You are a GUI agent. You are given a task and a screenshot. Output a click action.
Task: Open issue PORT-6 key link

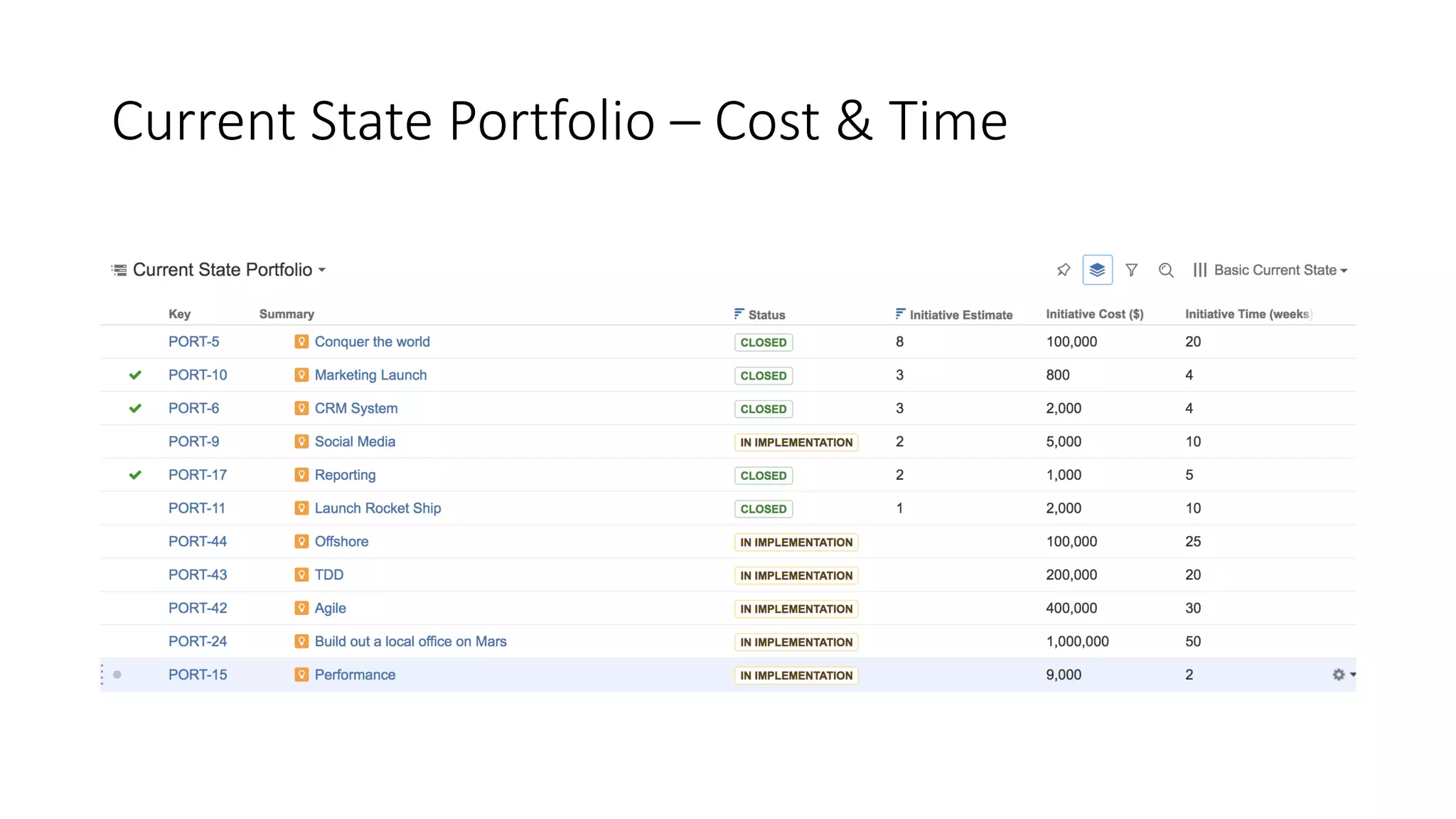point(193,409)
